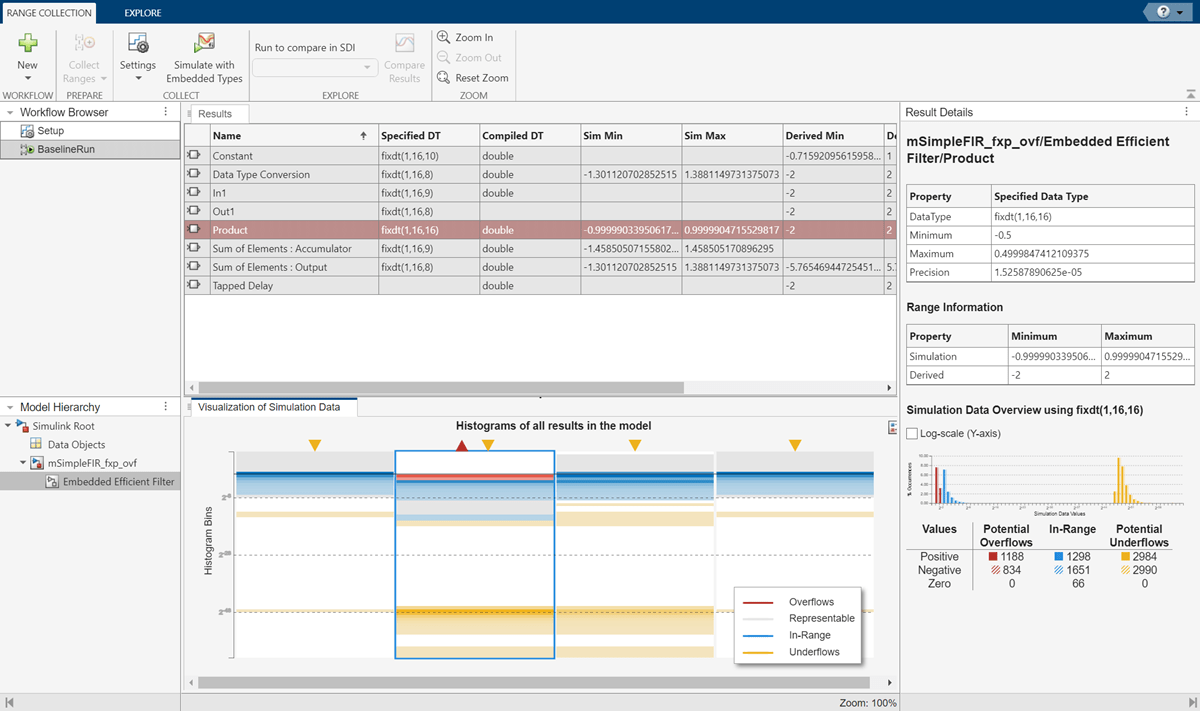Image resolution: width=1200 pixels, height=711 pixels.
Task: Click the New workflow plus icon
Action: pos(27,42)
